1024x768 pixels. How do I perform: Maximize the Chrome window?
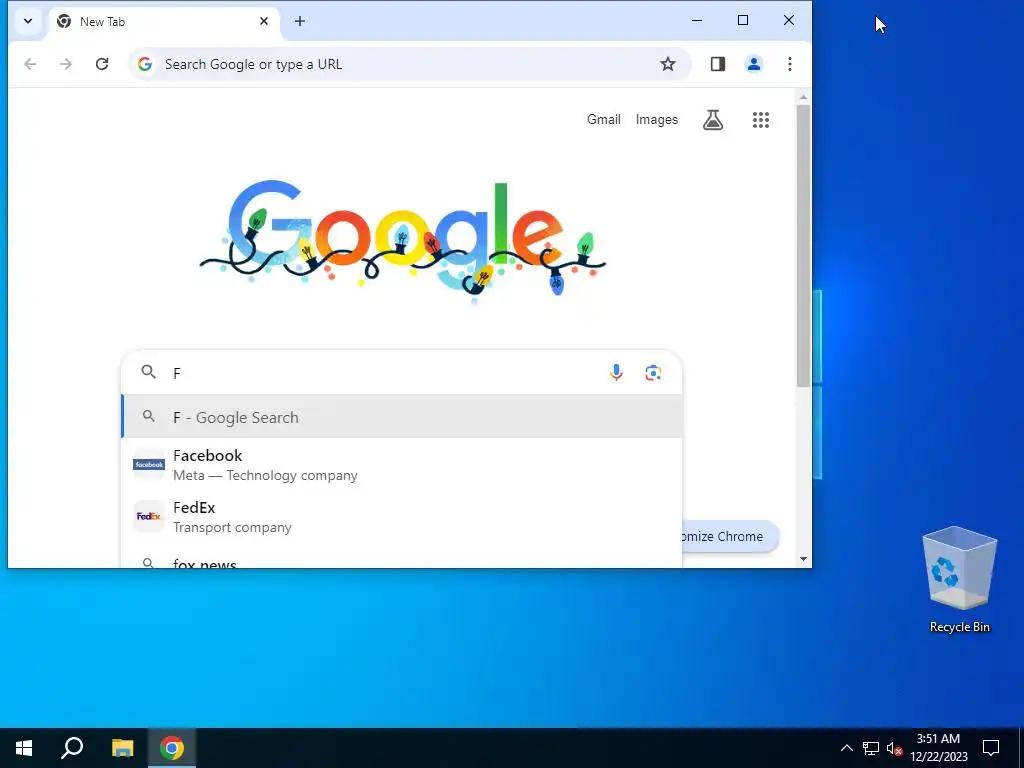pos(743,20)
